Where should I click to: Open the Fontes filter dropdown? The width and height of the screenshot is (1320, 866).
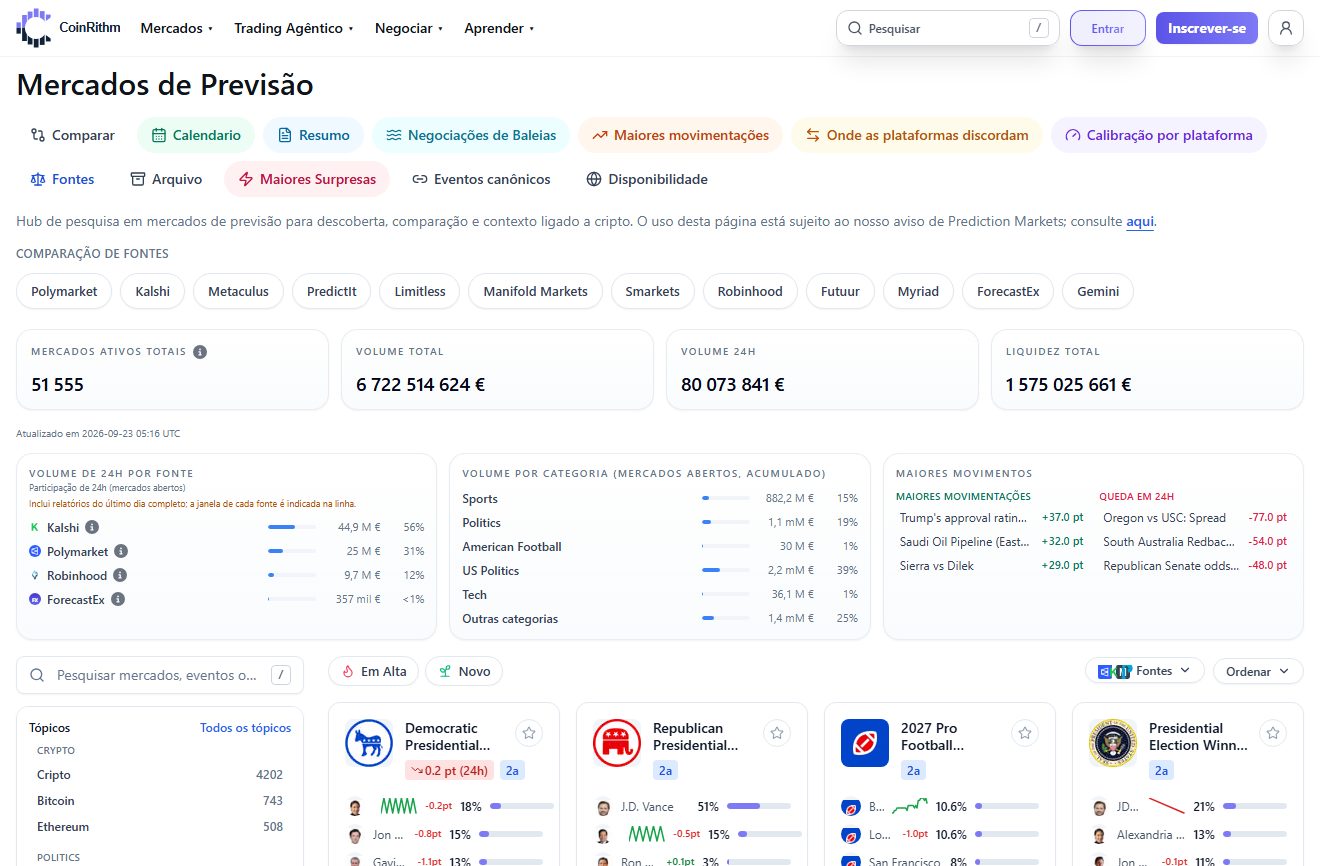1144,671
